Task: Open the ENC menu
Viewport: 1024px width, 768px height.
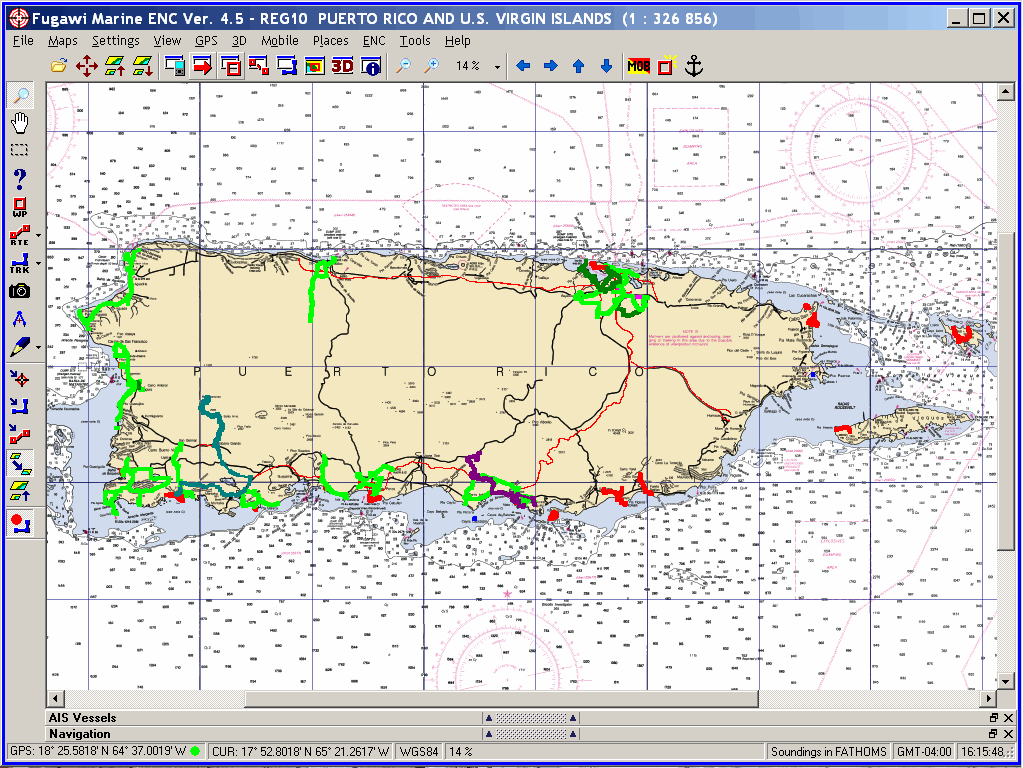Action: [x=374, y=41]
